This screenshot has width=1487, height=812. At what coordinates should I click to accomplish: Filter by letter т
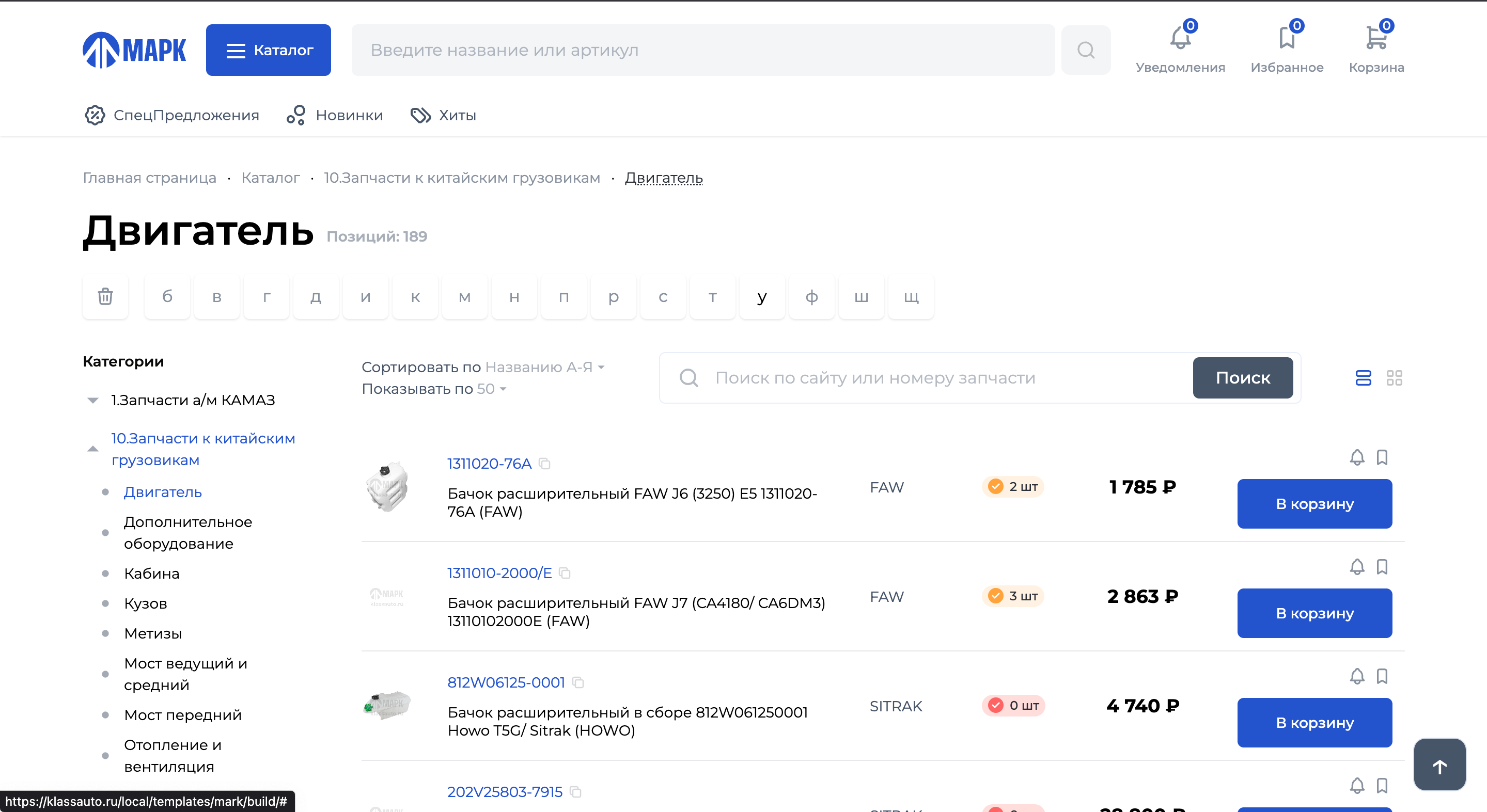click(x=713, y=297)
